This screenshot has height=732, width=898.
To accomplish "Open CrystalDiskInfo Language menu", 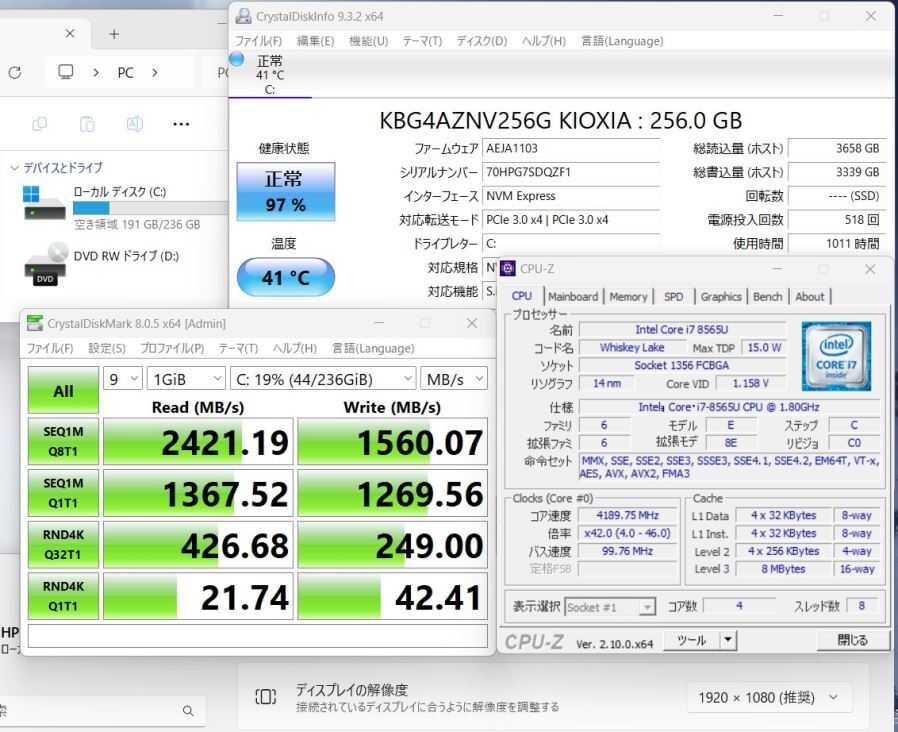I will 622,41.
